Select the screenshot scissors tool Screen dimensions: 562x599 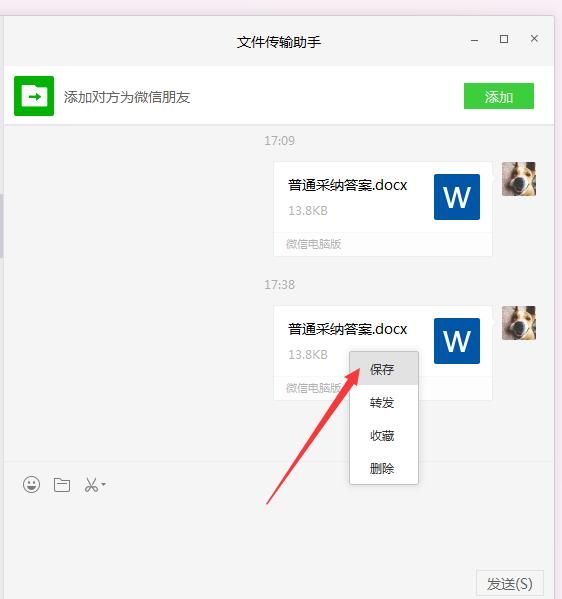(x=91, y=485)
